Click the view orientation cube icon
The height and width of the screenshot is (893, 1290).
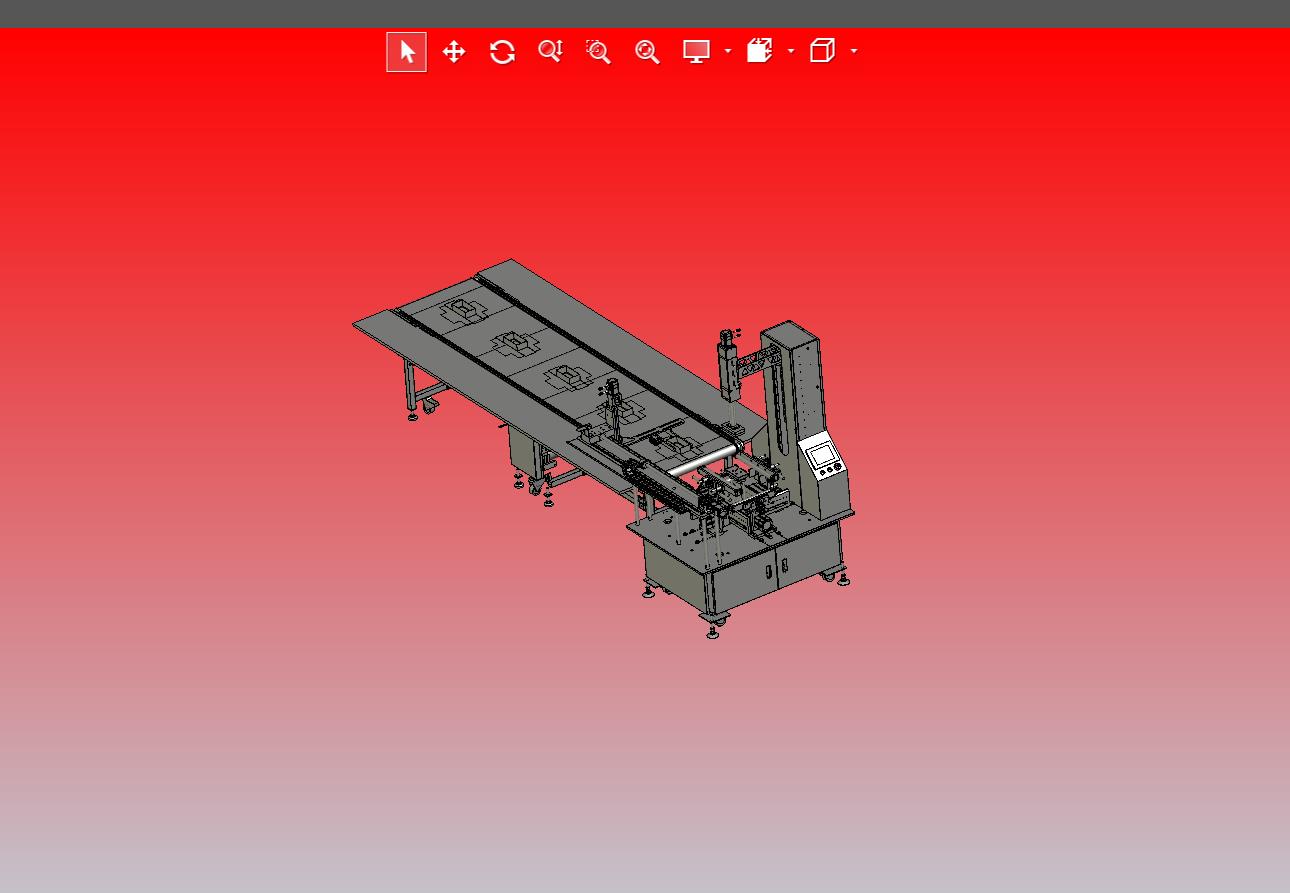(x=822, y=51)
